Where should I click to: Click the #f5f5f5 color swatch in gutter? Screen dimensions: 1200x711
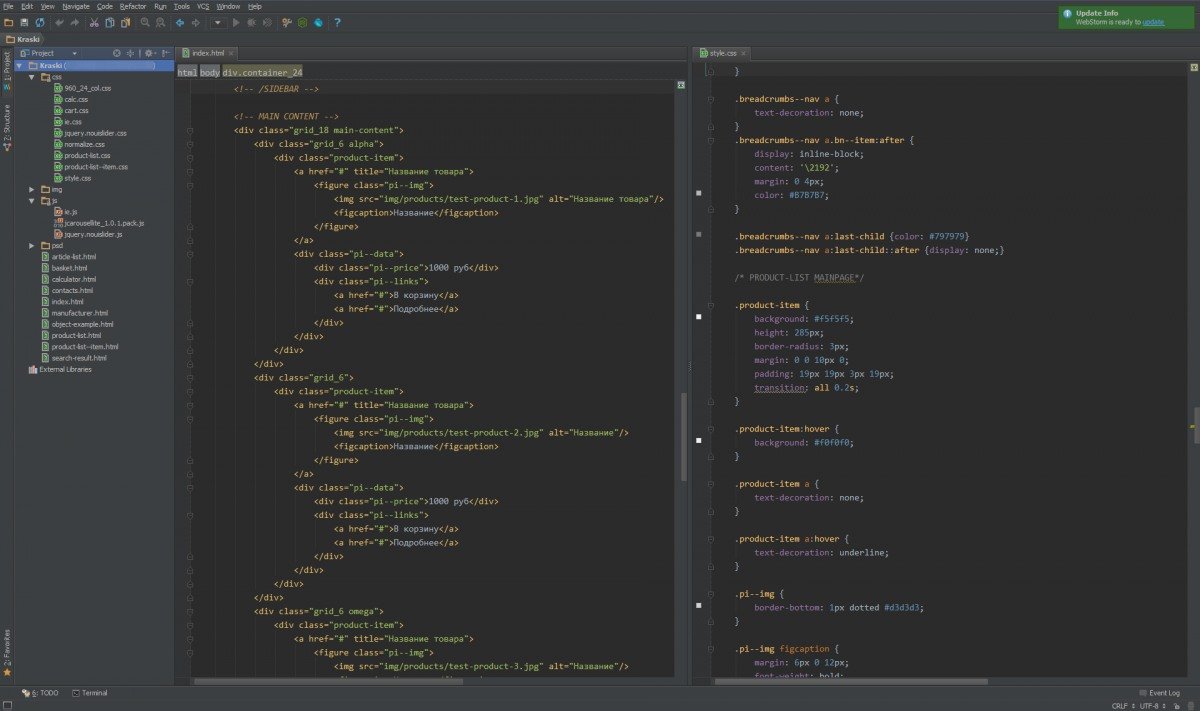699,316
